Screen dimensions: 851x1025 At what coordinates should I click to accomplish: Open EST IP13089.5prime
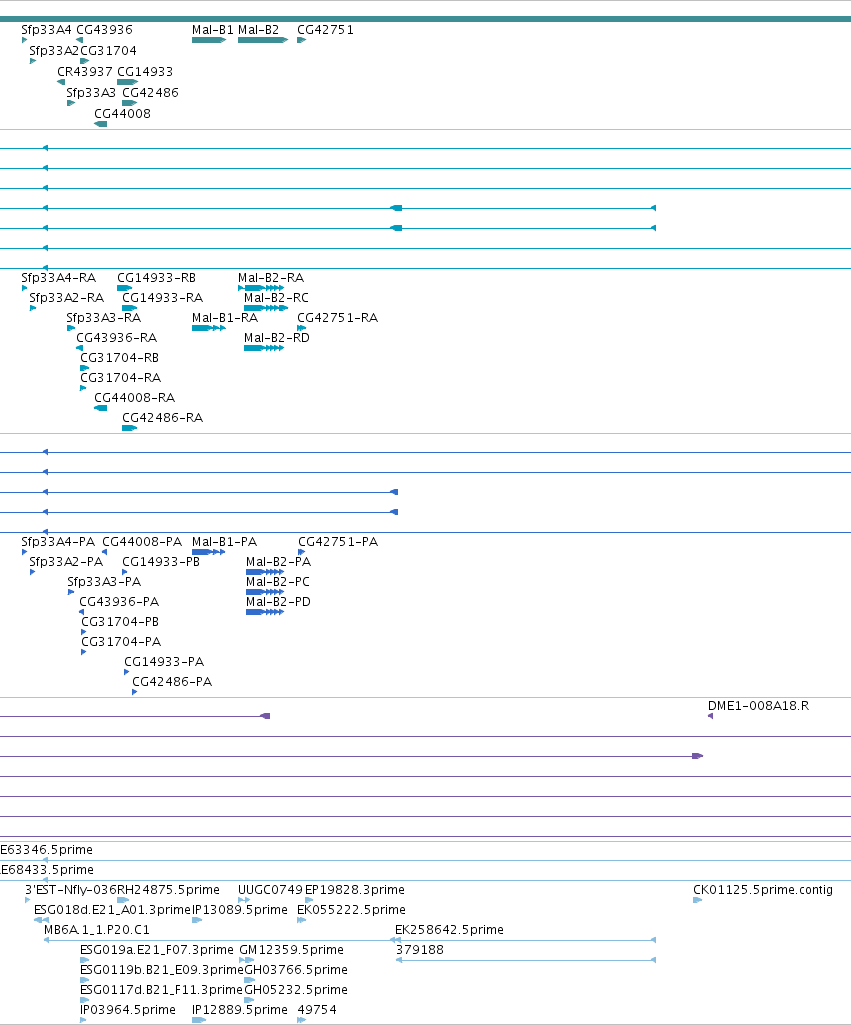197,920
